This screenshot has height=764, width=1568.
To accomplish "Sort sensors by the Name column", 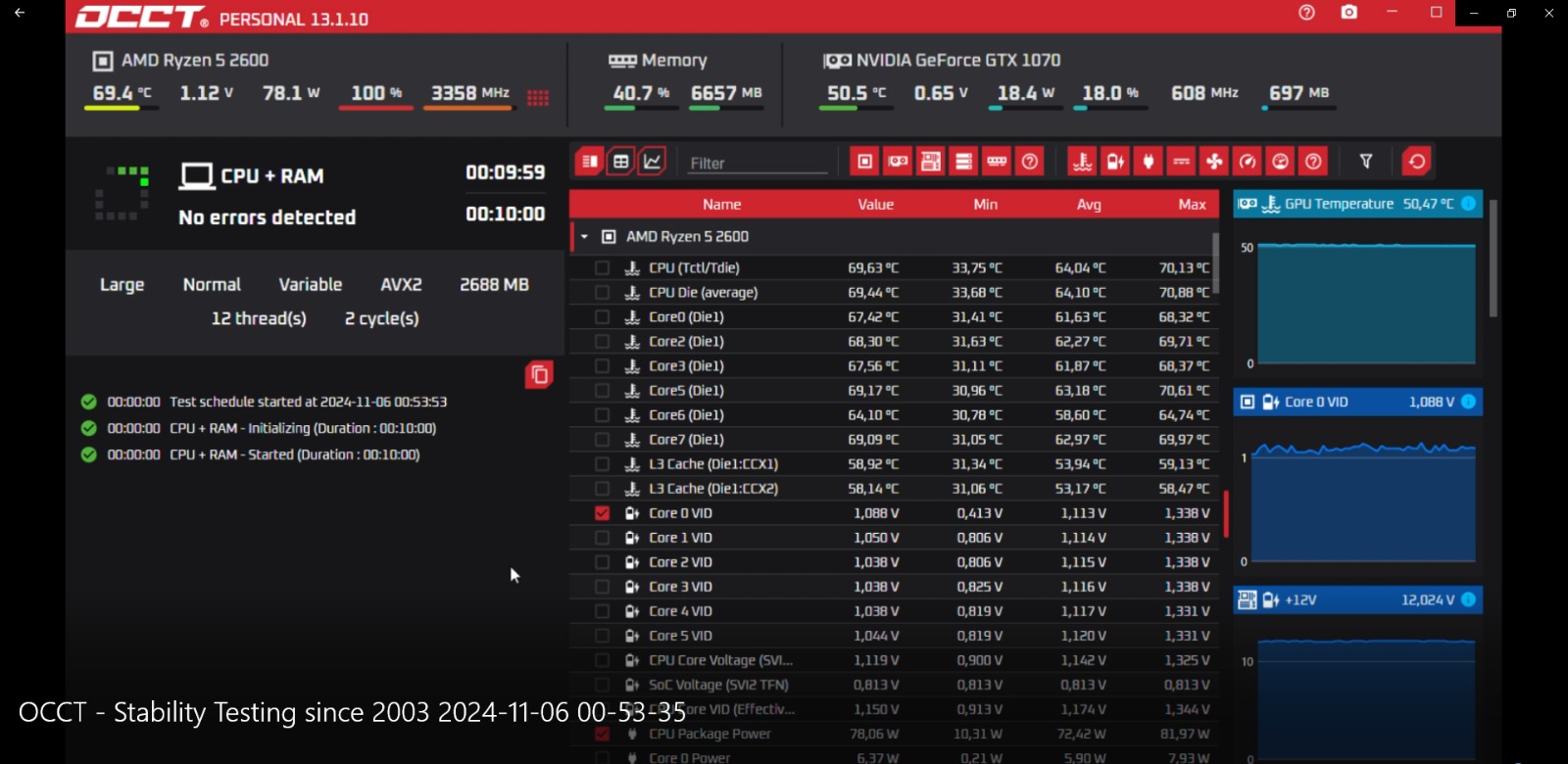I will pyautogui.click(x=721, y=204).
